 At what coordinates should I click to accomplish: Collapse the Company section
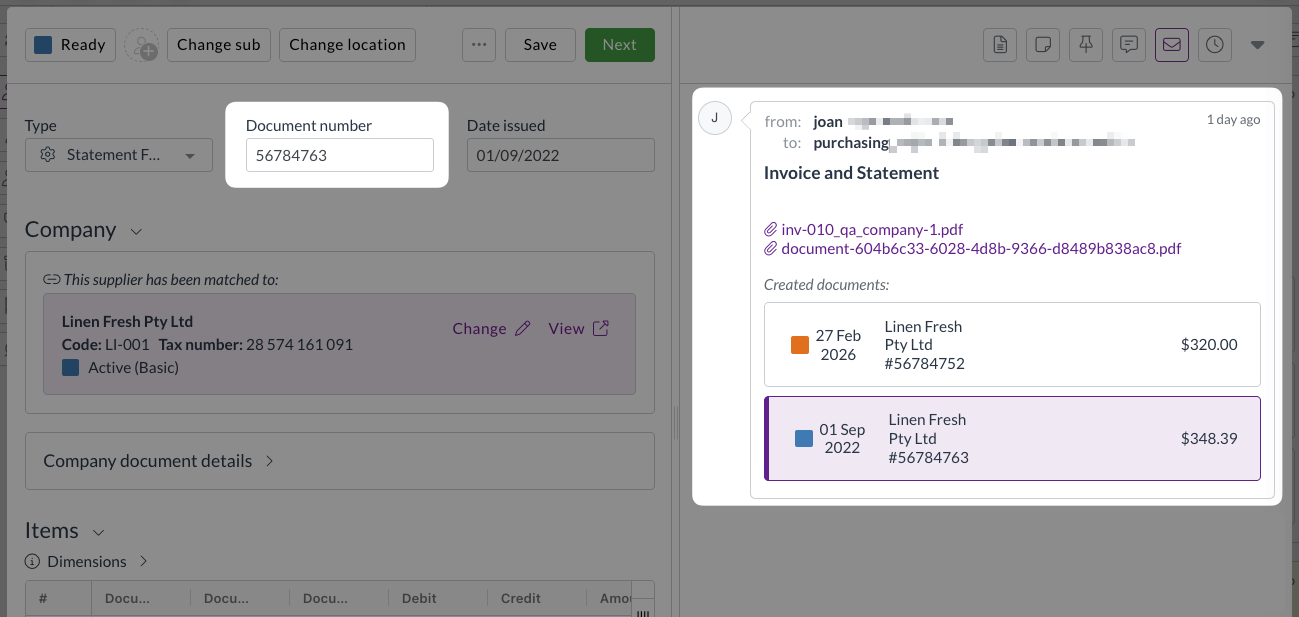click(x=137, y=231)
